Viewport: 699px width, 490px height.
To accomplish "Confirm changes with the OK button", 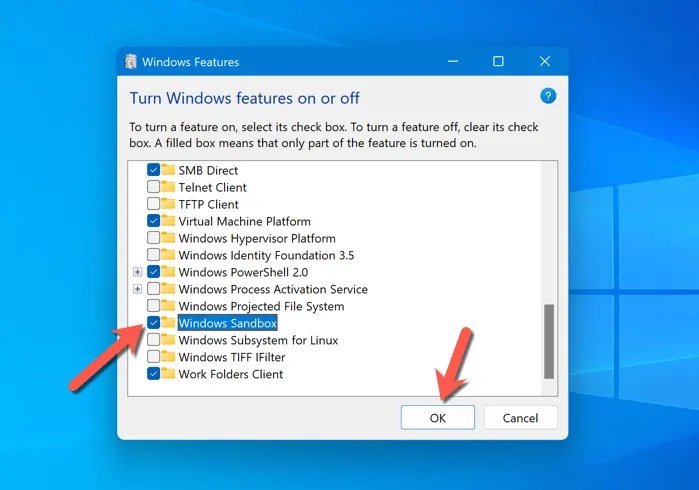I will click(438, 418).
